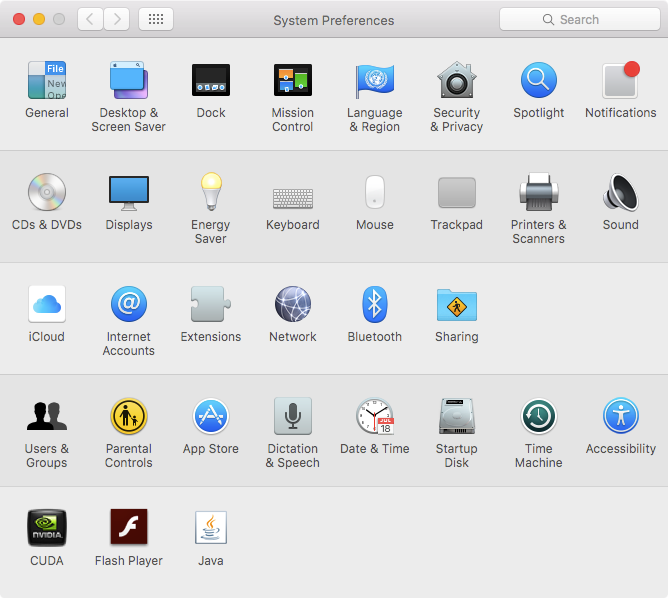The height and width of the screenshot is (598, 668).
Task: Open Desktop & Screen Saver settings
Action: [129, 81]
